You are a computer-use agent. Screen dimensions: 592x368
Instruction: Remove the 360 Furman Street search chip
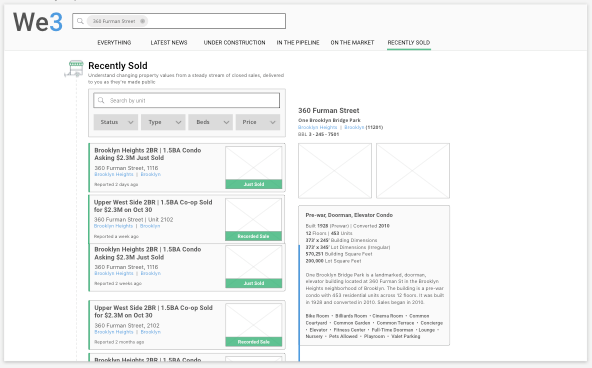click(142, 21)
